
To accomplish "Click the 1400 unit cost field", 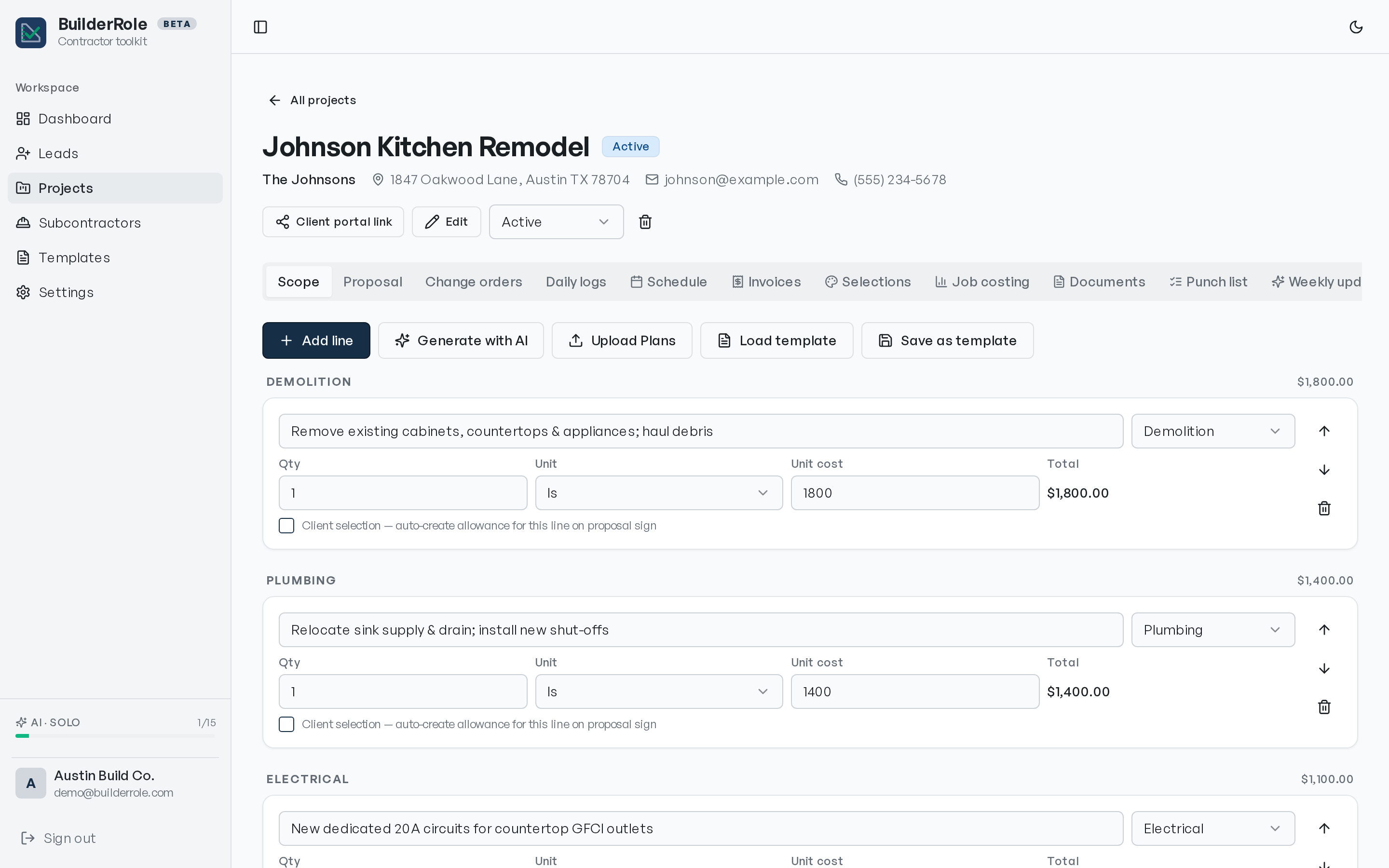I will click(x=915, y=691).
